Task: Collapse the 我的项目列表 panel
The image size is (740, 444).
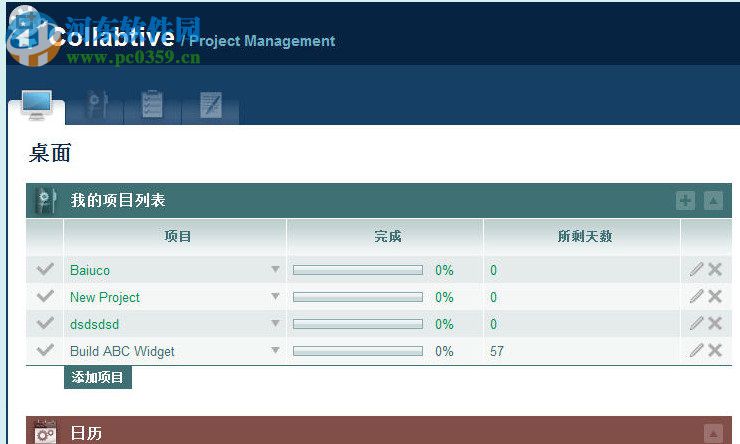Action: click(714, 201)
